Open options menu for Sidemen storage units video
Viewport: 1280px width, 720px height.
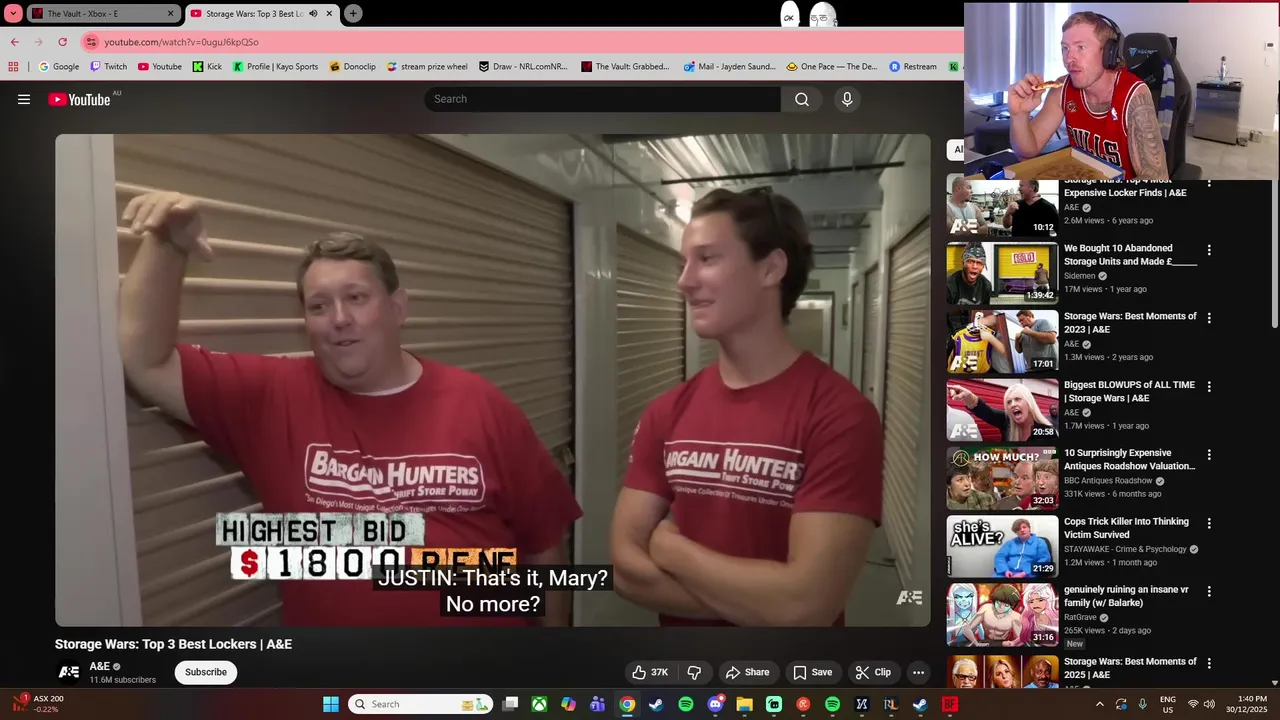click(x=1209, y=250)
